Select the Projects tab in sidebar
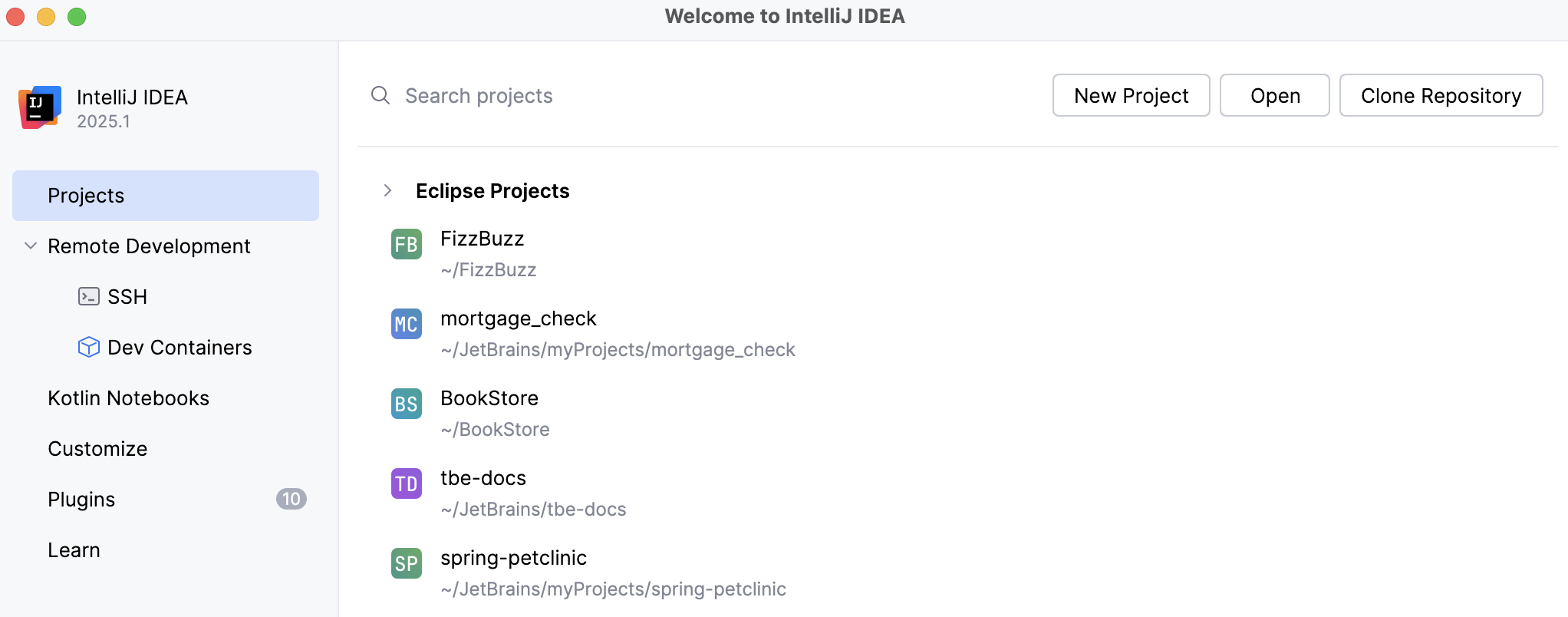Image resolution: width=1568 pixels, height=617 pixels. tap(165, 196)
